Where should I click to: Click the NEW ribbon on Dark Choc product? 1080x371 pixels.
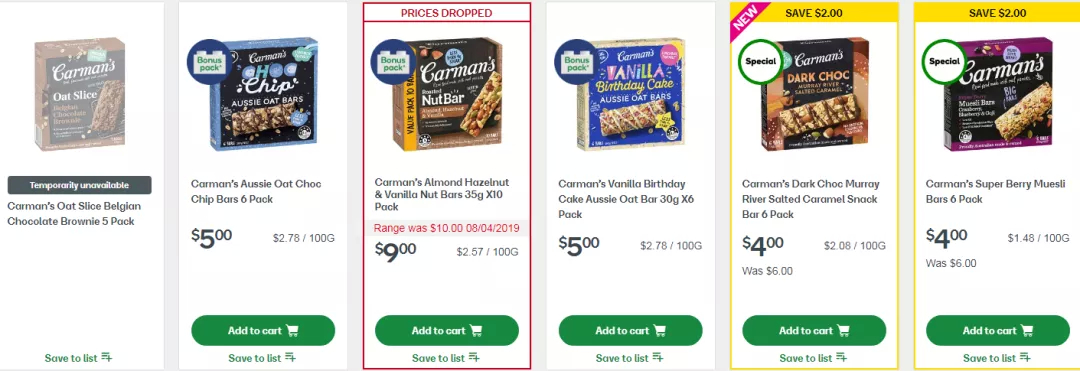[x=743, y=17]
